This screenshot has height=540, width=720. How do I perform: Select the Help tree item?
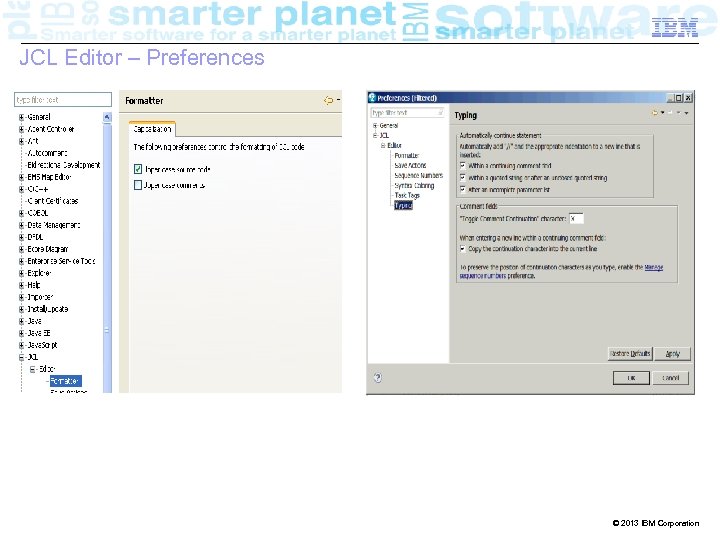coord(34,285)
